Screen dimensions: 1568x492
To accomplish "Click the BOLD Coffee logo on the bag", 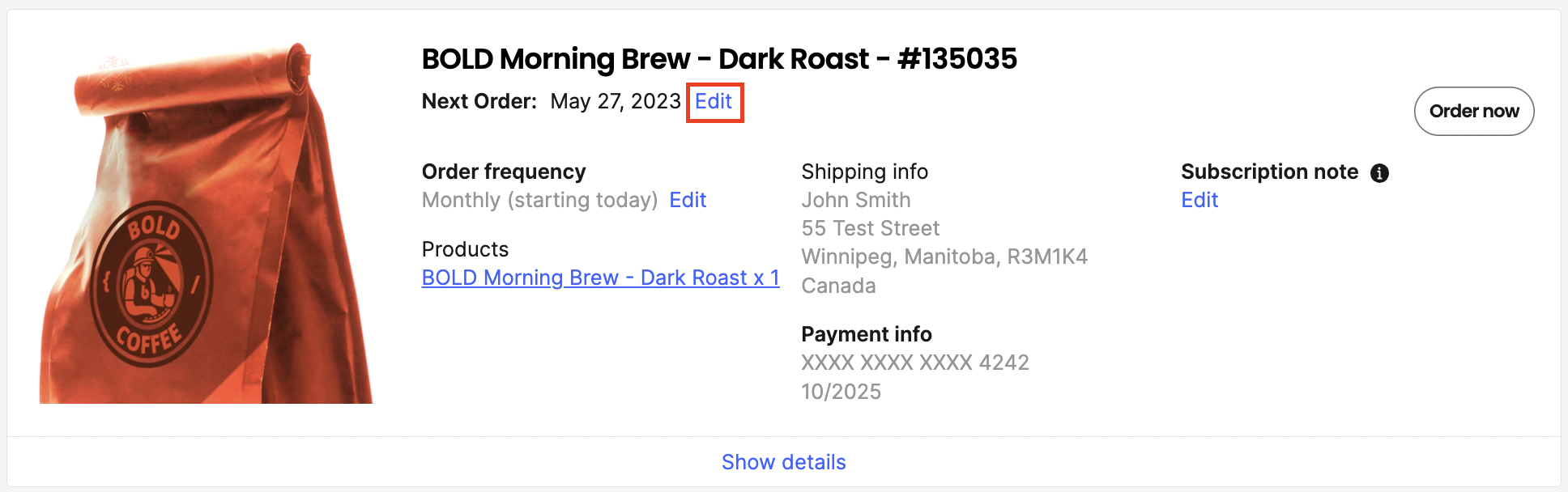I will 151,283.
